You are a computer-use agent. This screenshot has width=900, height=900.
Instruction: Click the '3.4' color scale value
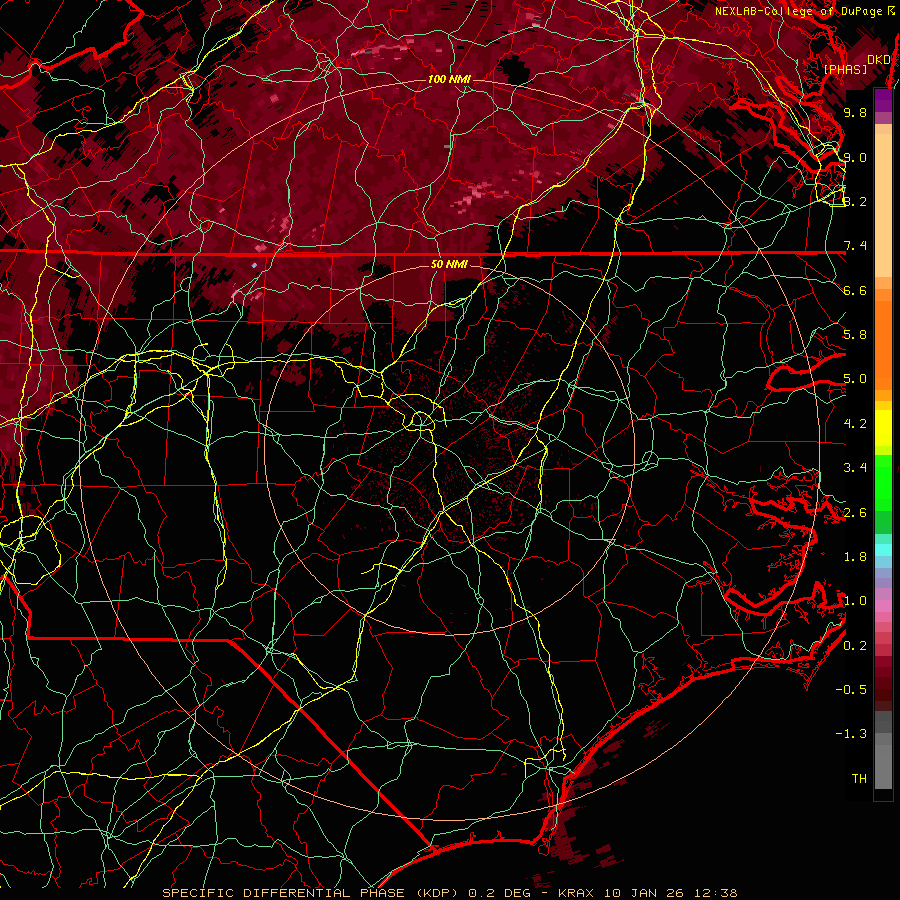(855, 468)
